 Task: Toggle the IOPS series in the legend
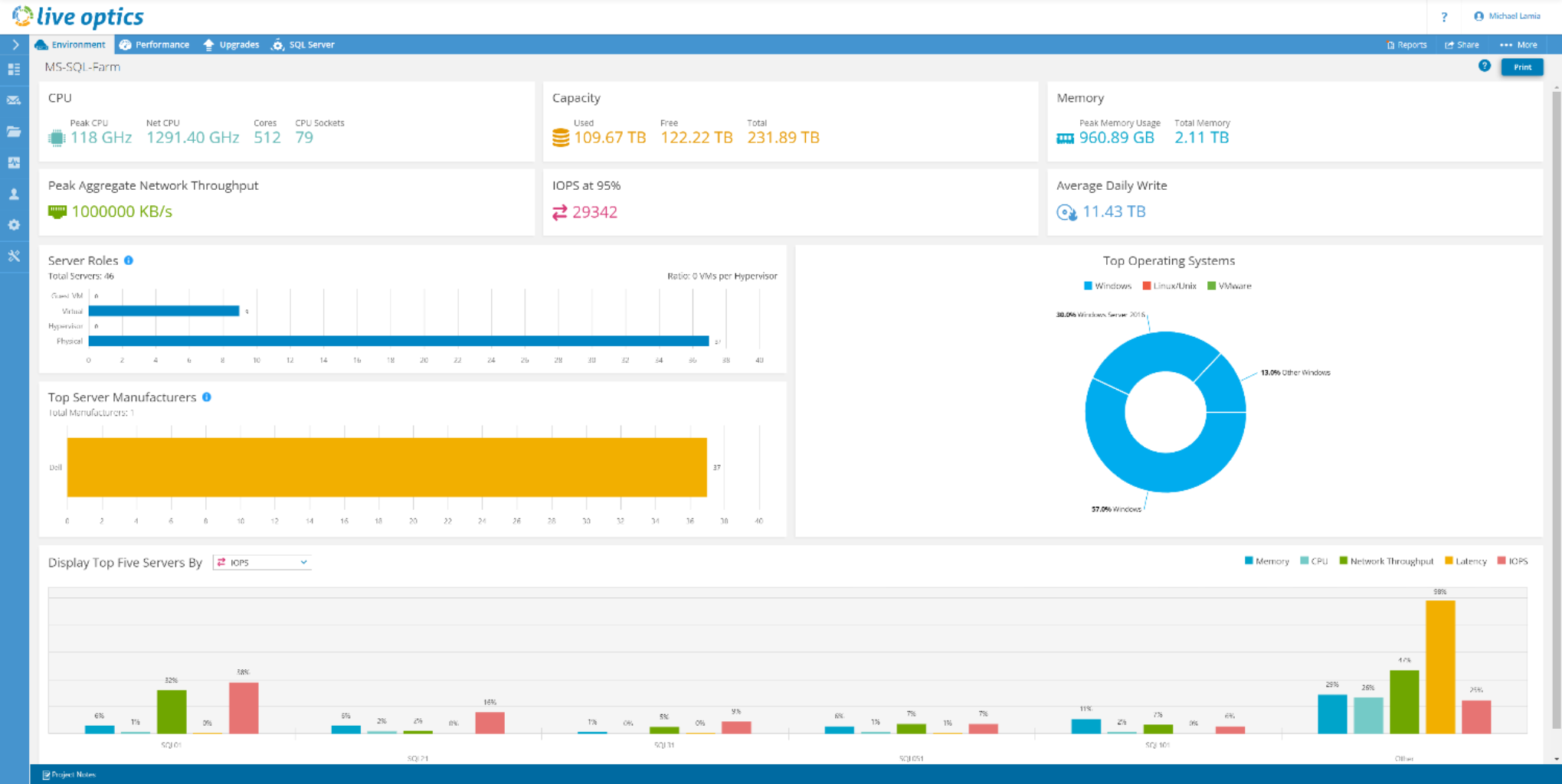coord(1513,561)
